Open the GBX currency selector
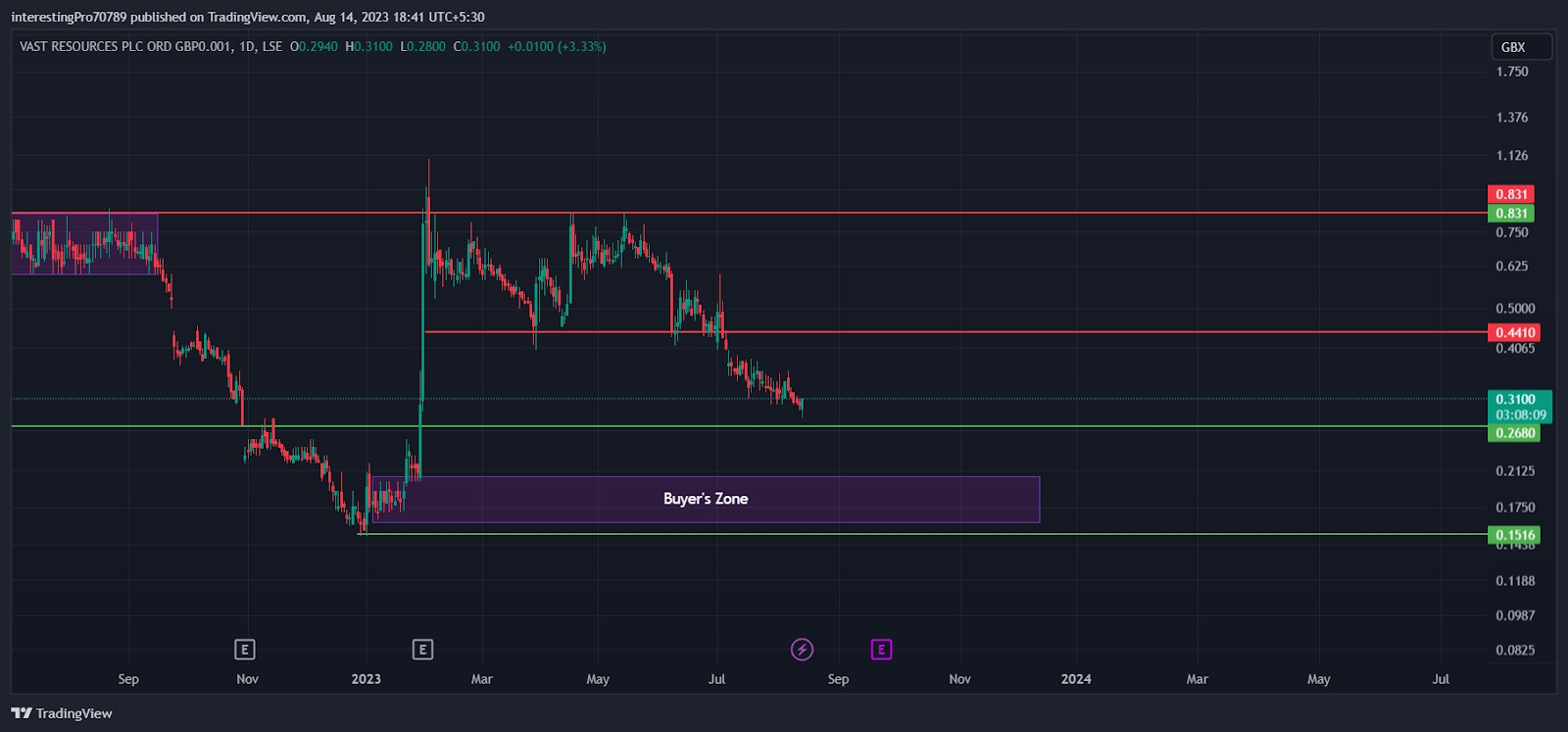 (1520, 47)
